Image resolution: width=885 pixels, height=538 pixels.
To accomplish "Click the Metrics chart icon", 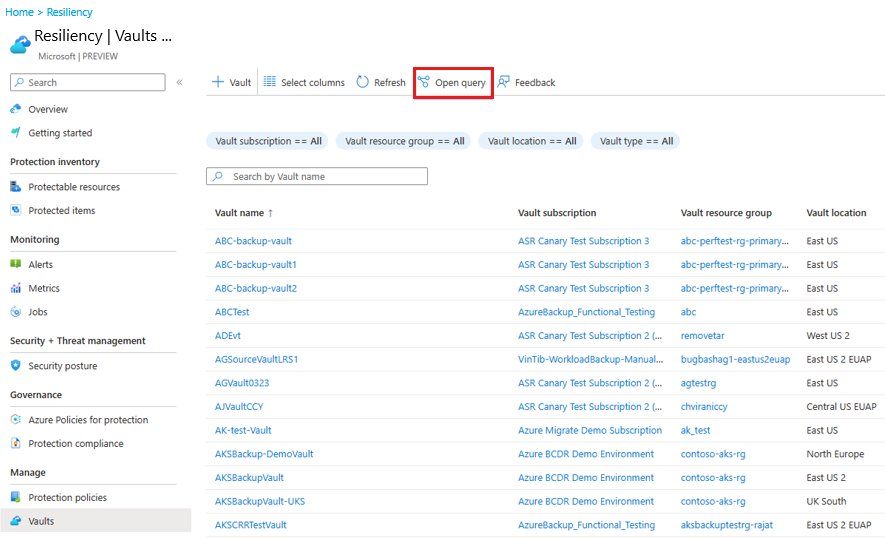I will pos(16,288).
